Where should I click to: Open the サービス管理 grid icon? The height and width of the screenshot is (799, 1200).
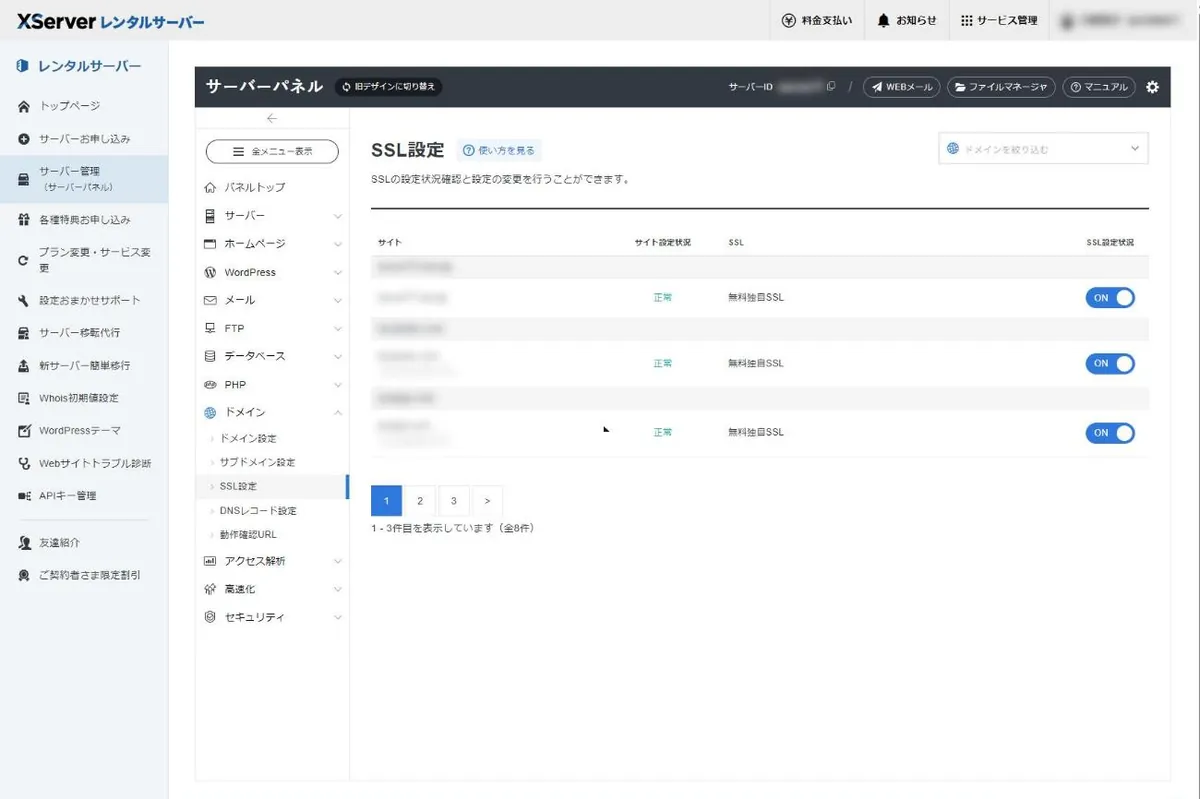pos(966,20)
